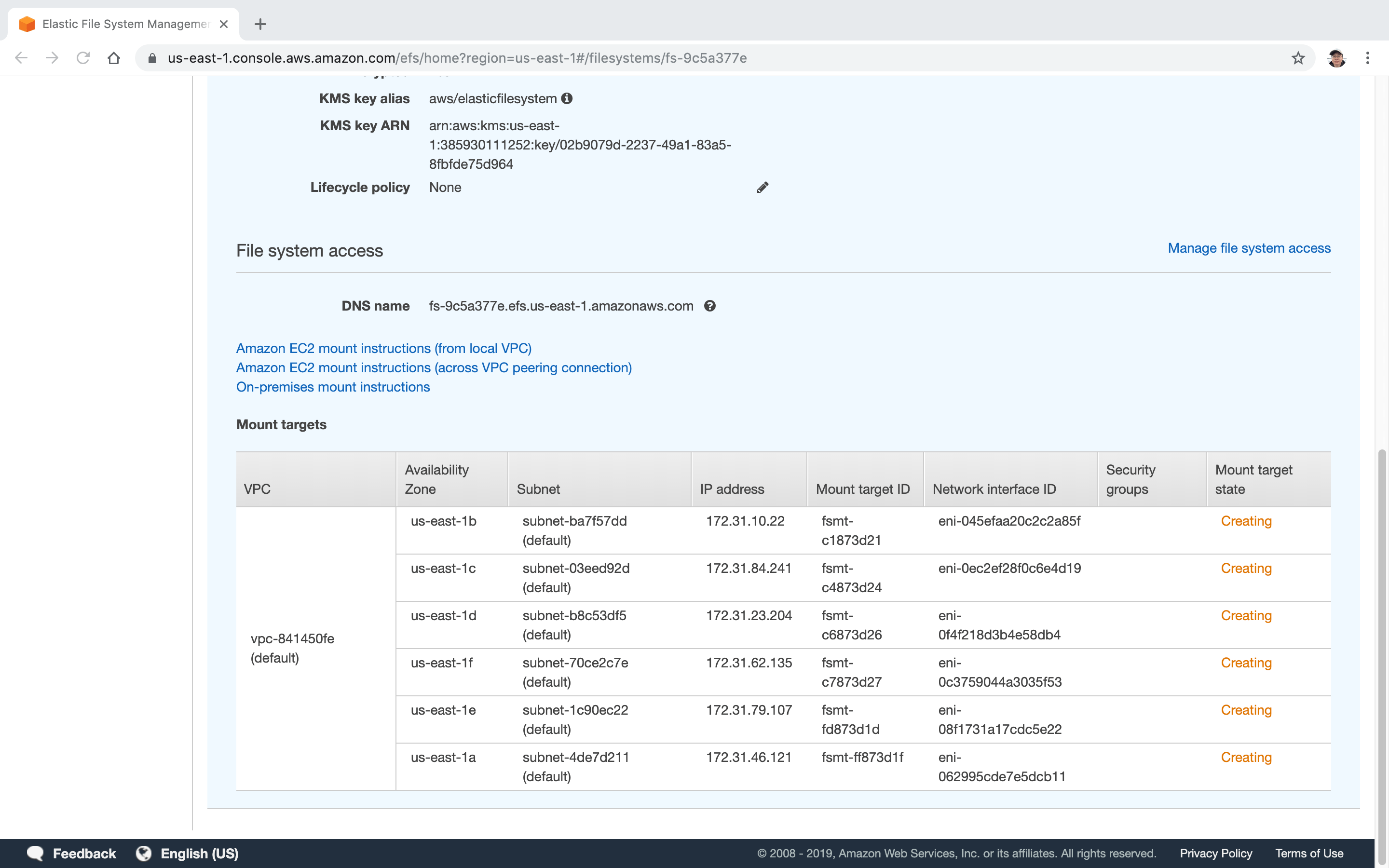The height and width of the screenshot is (868, 1389).
Task: Open On-premises mount instructions
Action: pyautogui.click(x=333, y=387)
